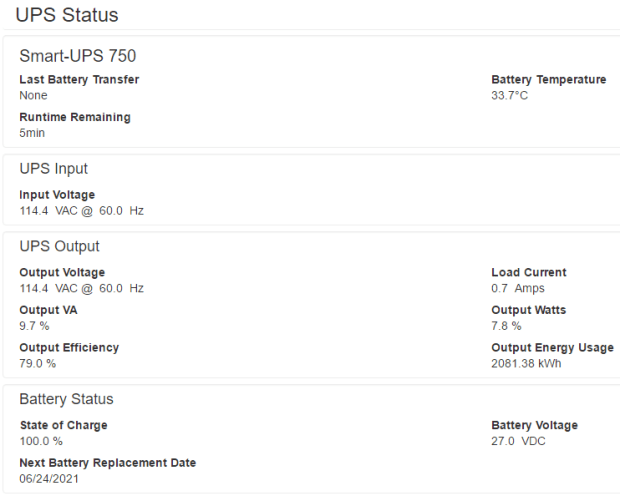Screen dimensions: 620x496
Task: Click the Battery Status section header
Action: pos(67,399)
